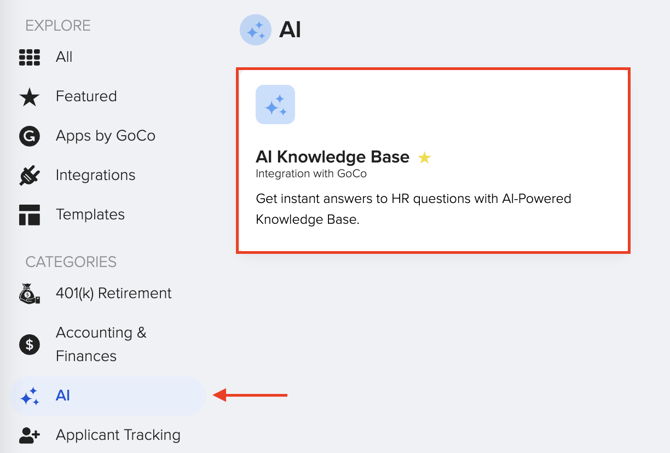Screen dimensions: 670x453
Task: Open the Applicant Tracking category
Action: (x=118, y=435)
